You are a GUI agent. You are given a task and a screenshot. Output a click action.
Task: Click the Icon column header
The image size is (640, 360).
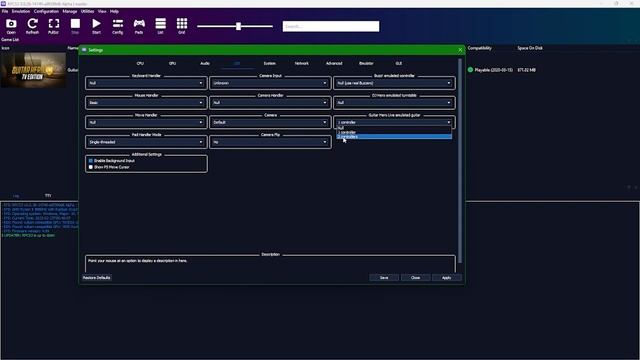tap(6, 48)
